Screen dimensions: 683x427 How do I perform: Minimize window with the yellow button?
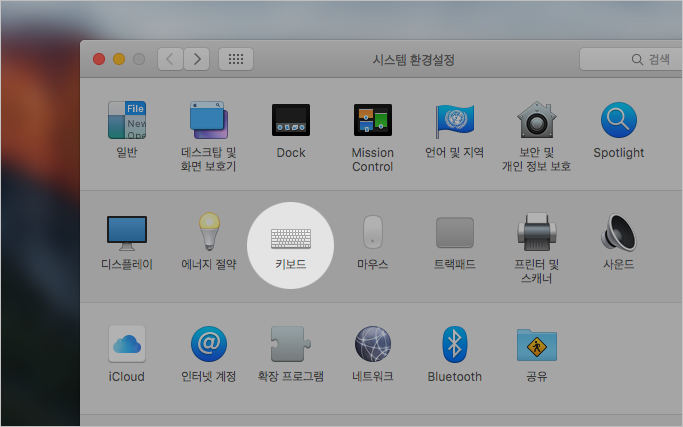[119, 59]
